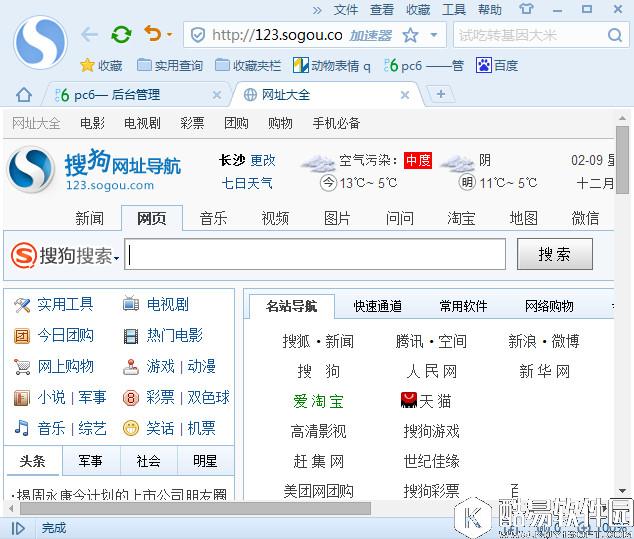The image size is (634, 539).
Task: Click the 游戏 joystick icon
Action: (131, 367)
